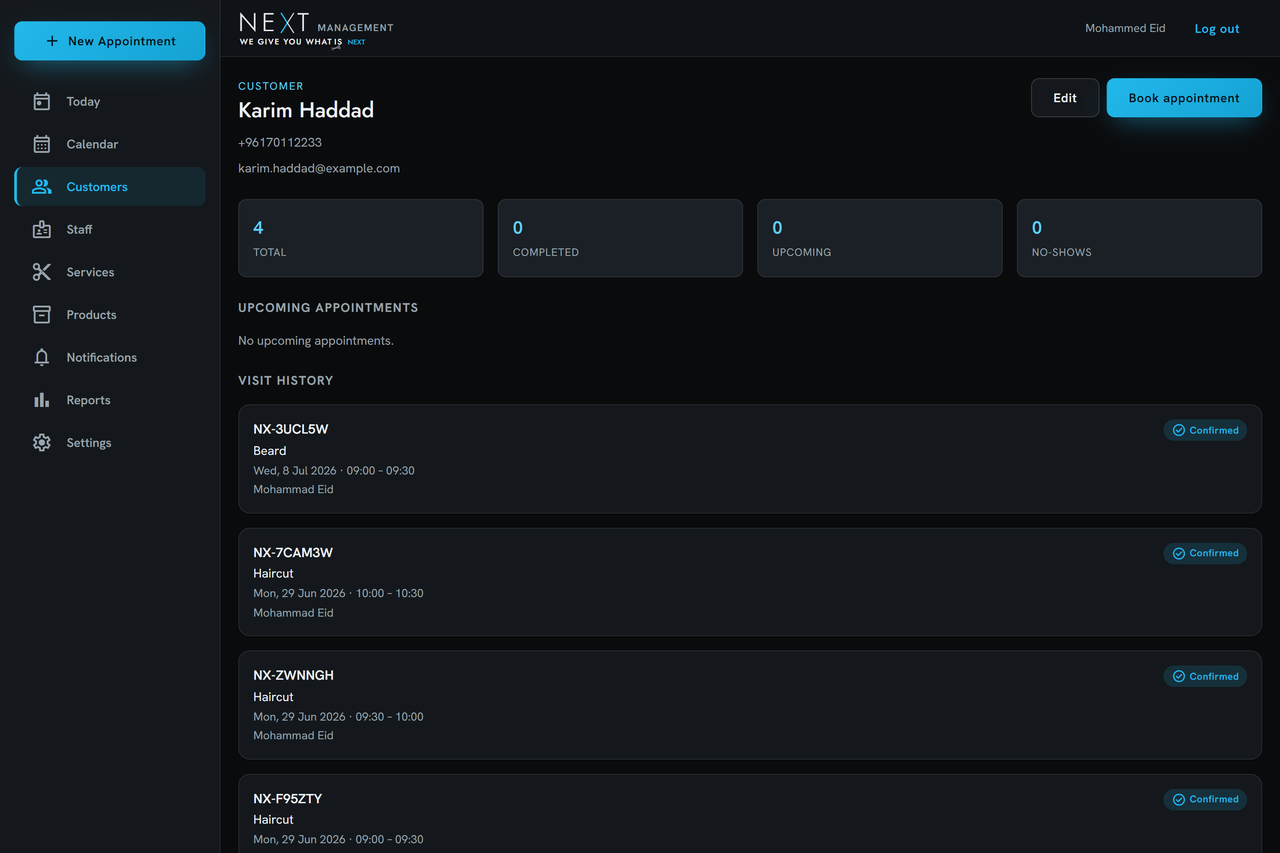Screen dimensions: 1280x853
Task: Open the Products page
Action: point(110,315)
